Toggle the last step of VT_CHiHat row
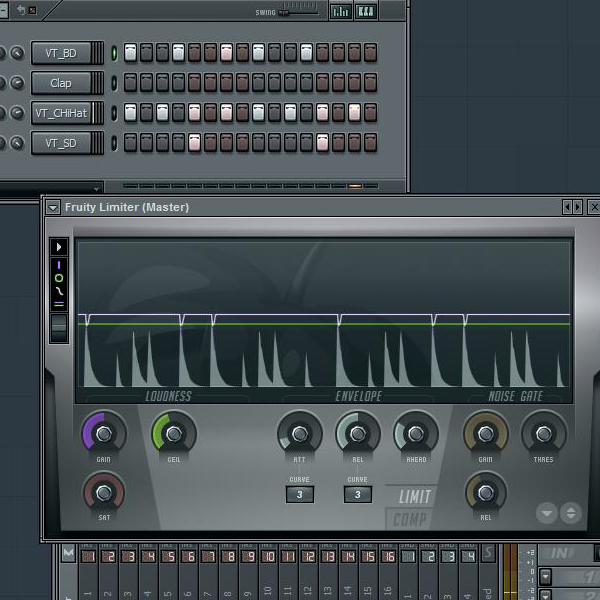The image size is (600, 600). tap(370, 112)
